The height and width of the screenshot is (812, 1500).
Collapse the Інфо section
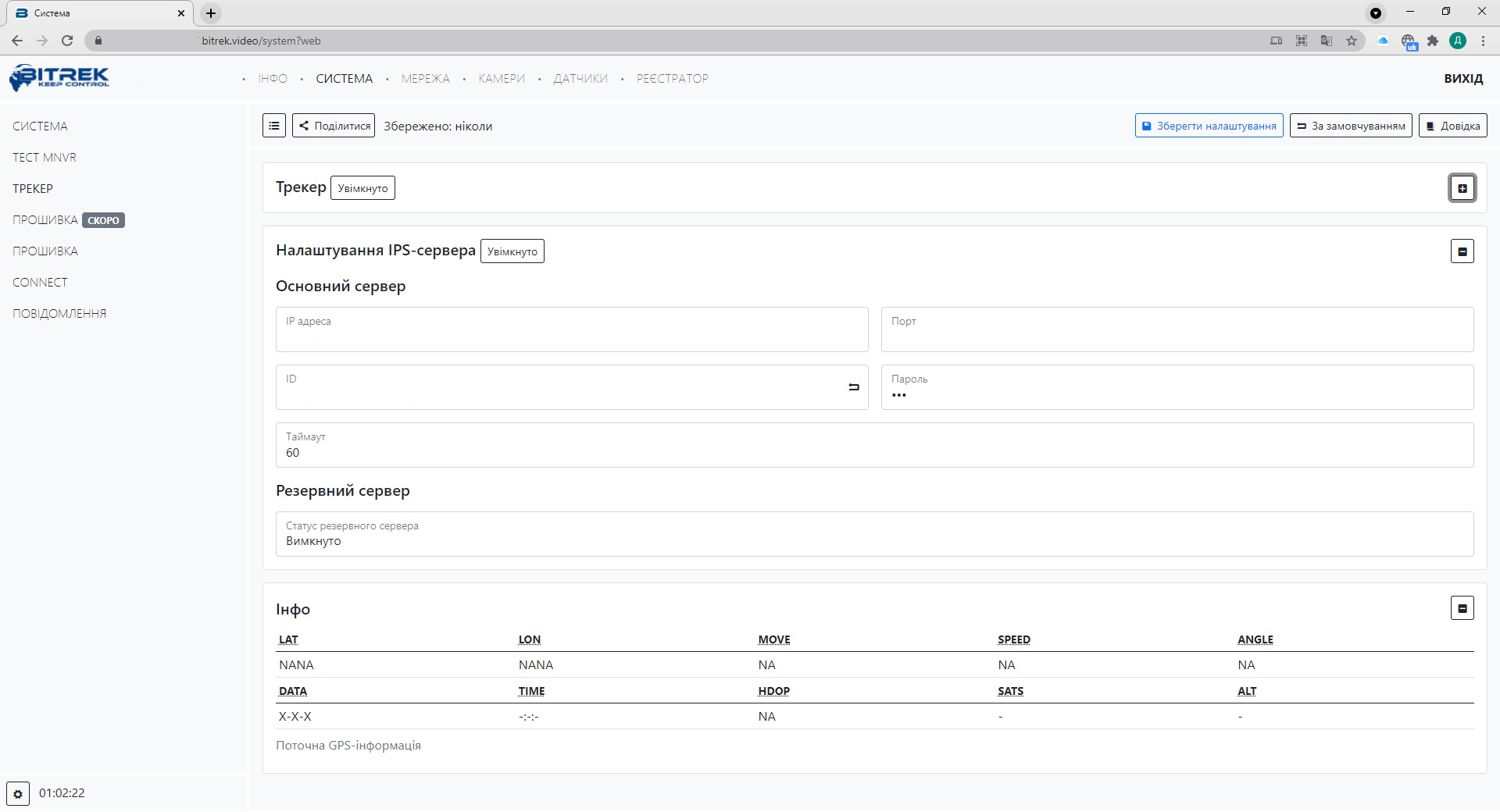1462,608
